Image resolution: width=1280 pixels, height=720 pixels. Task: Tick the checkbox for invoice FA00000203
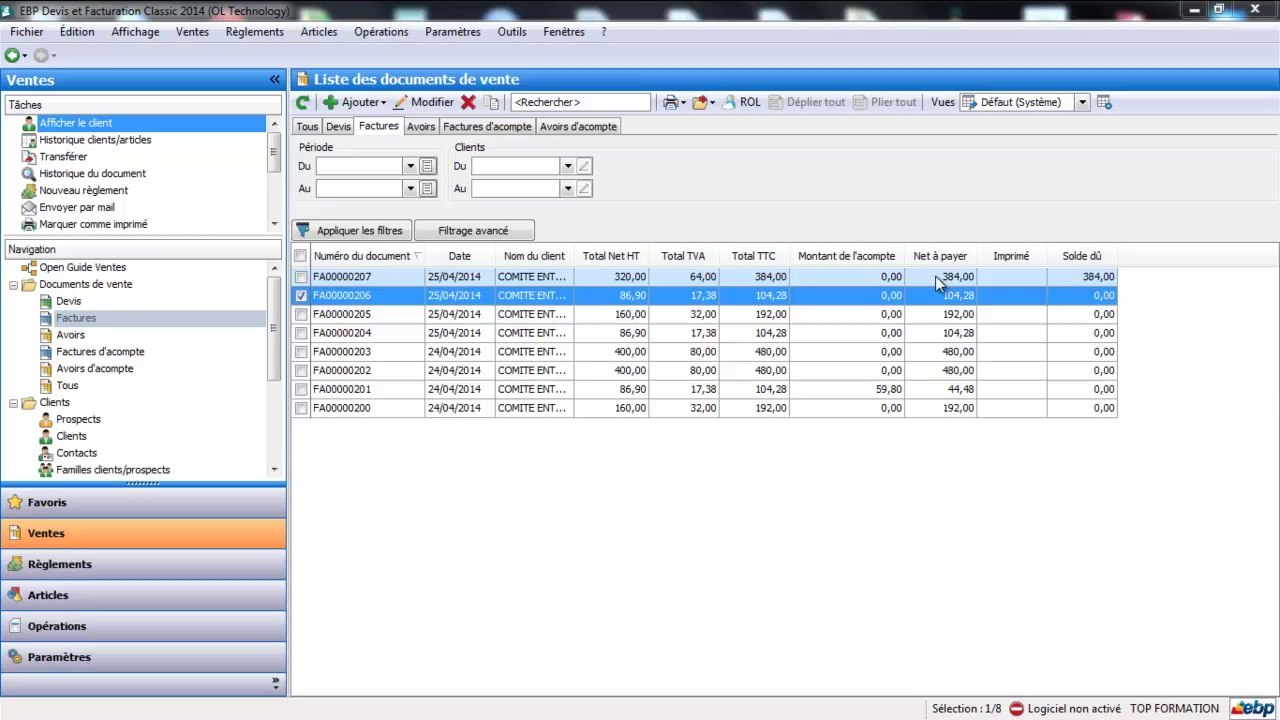301,352
